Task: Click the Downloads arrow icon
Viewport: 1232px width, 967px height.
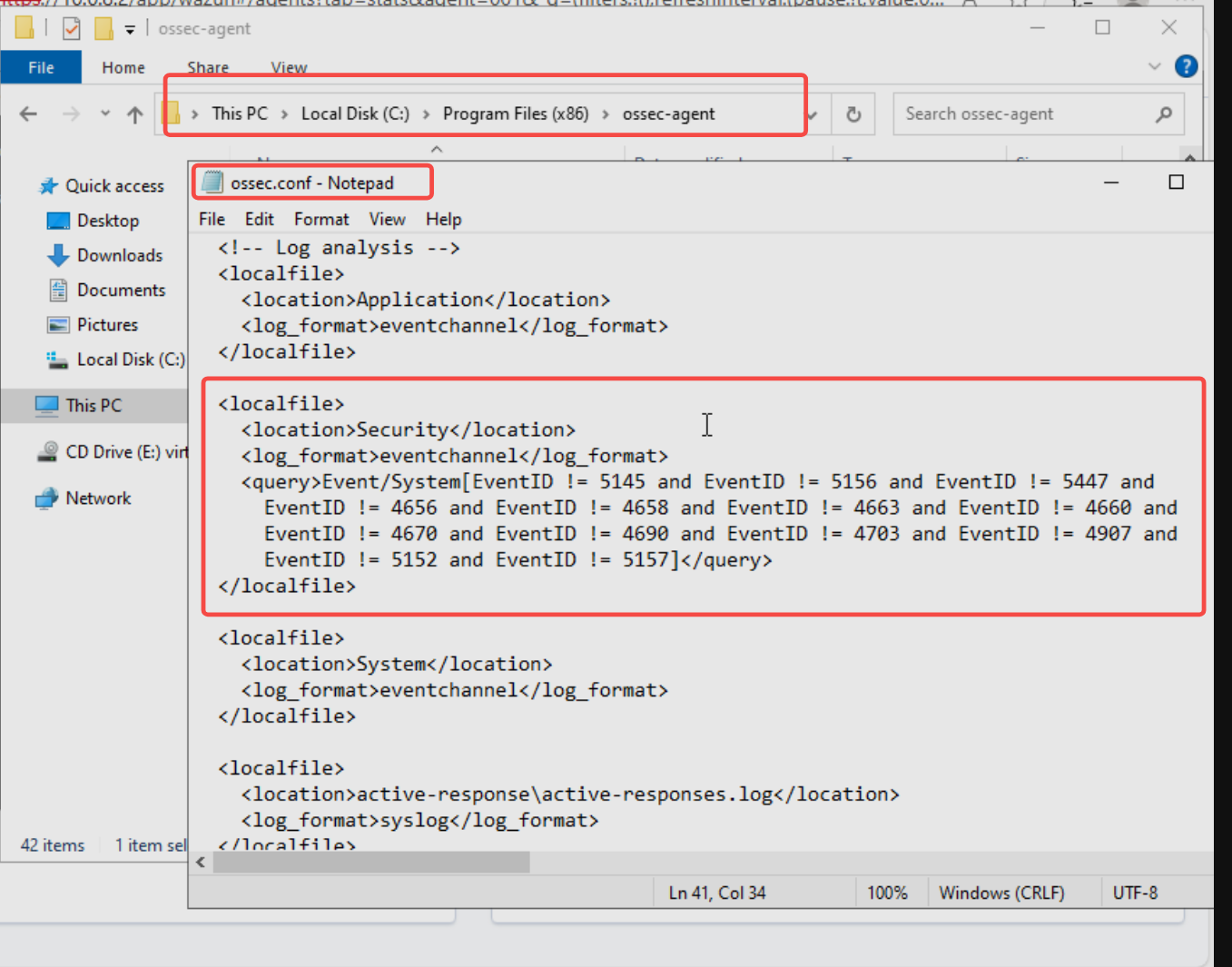Action: pos(58,255)
